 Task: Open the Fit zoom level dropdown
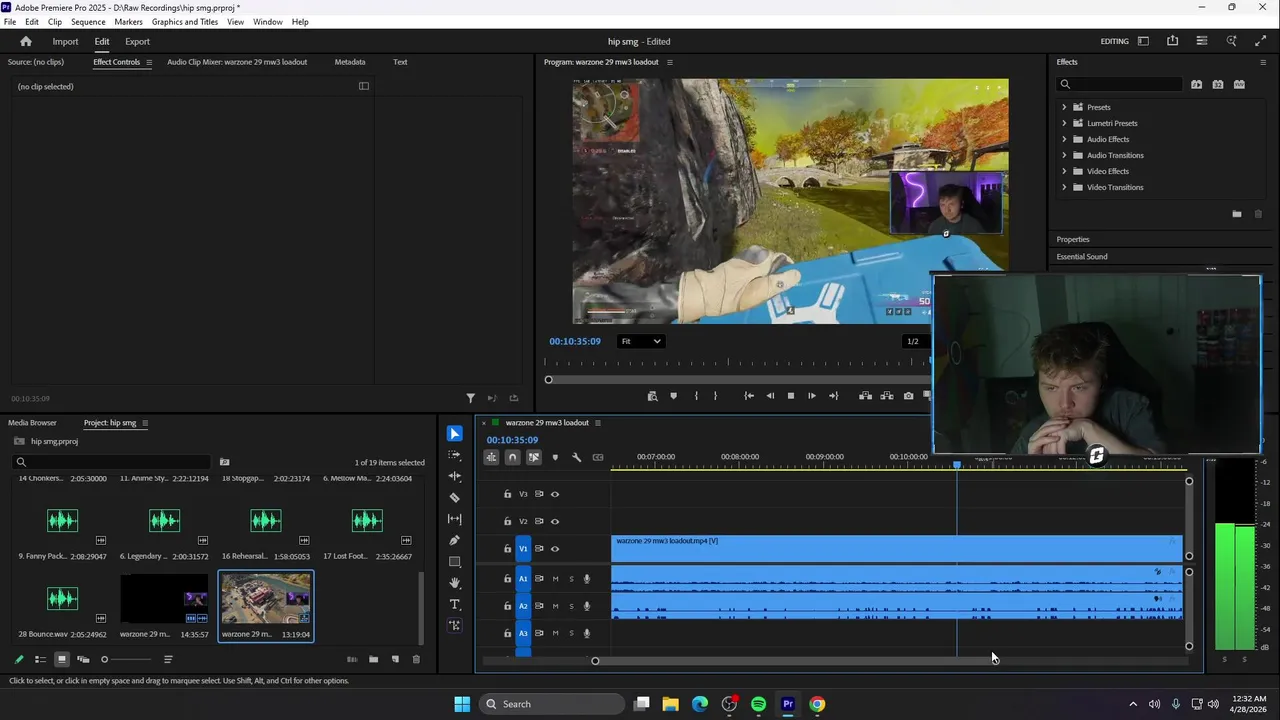(640, 341)
